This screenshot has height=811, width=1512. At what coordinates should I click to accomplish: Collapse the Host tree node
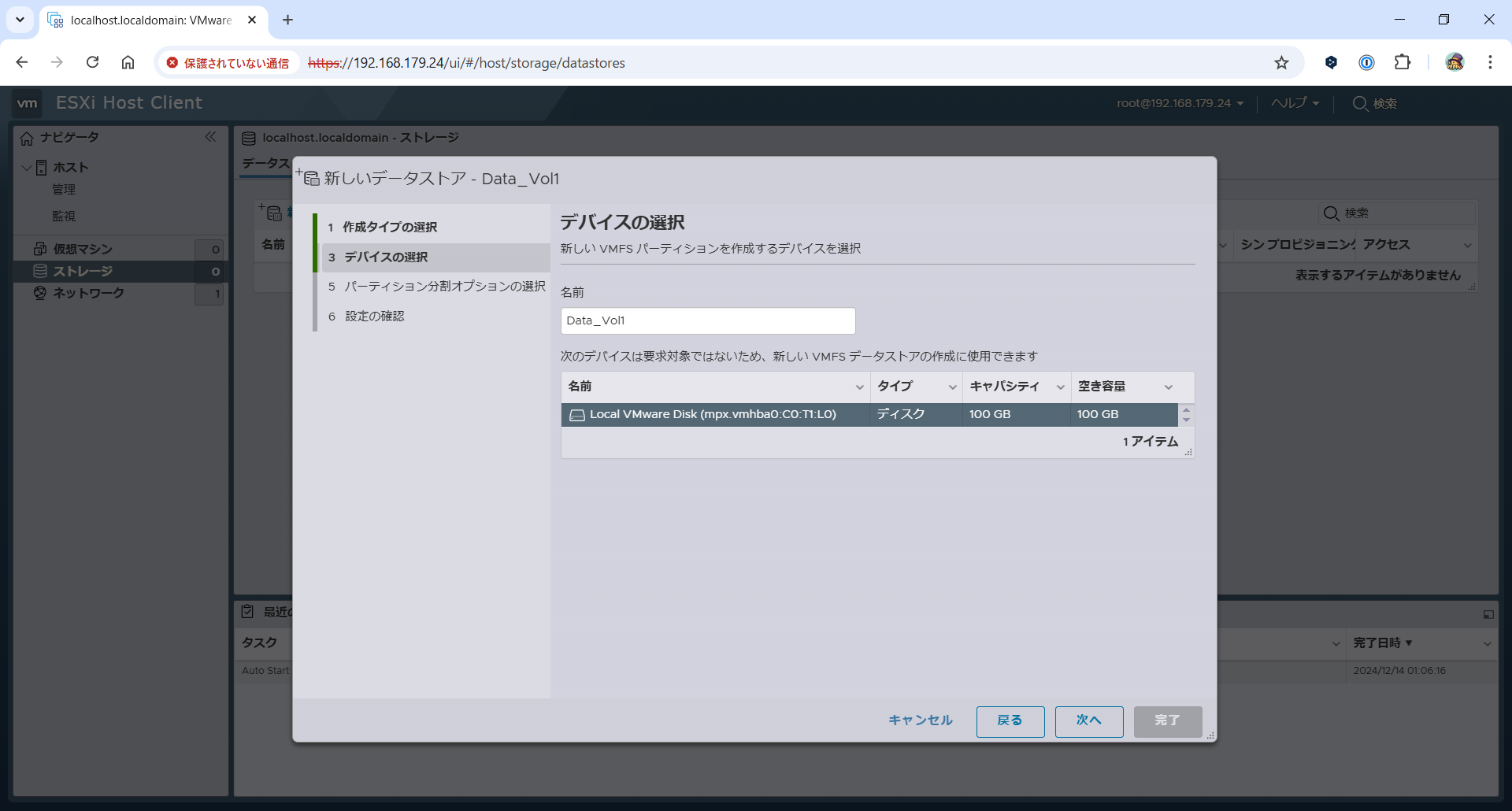tap(26, 168)
